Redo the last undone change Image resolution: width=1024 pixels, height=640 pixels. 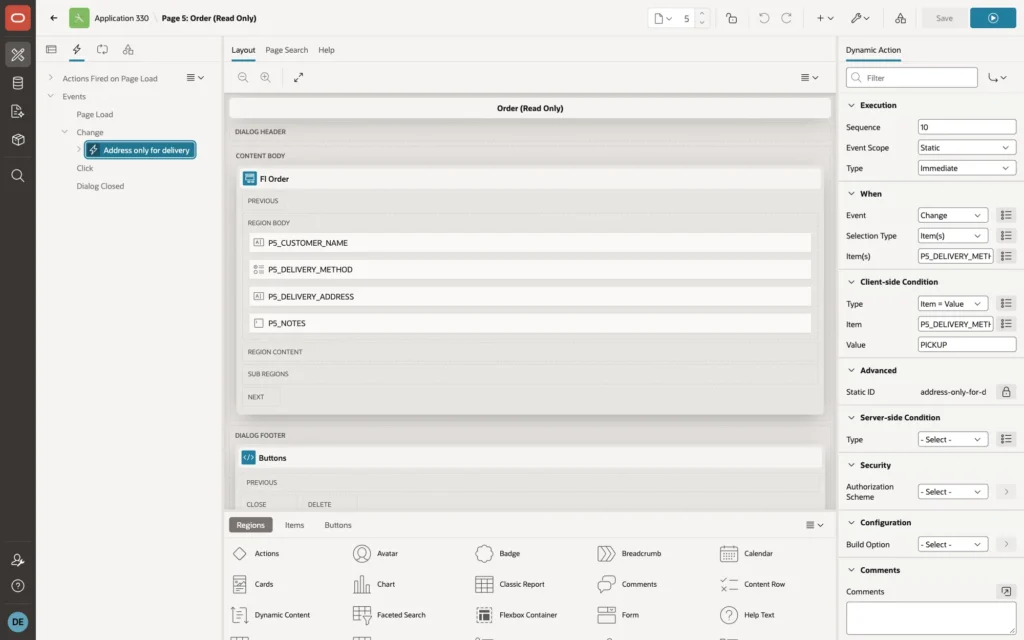pos(786,18)
